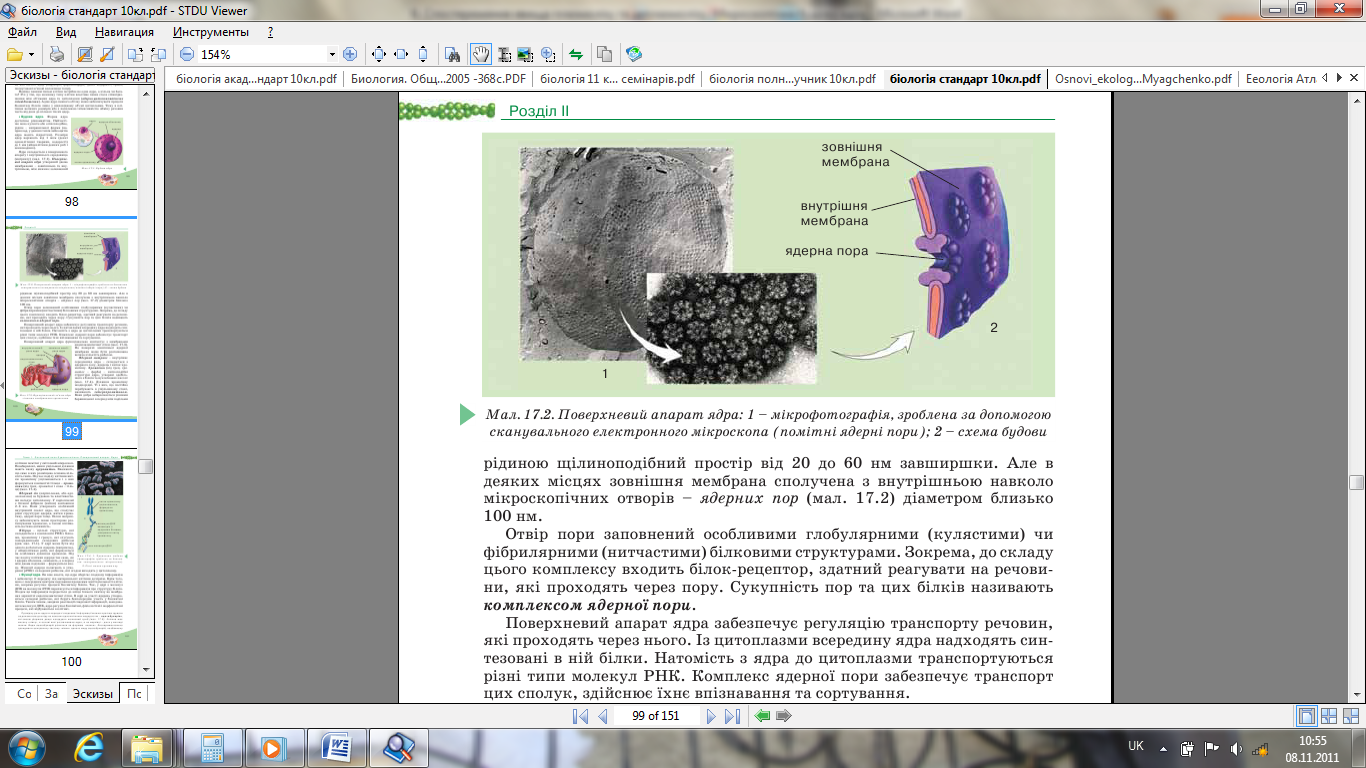Enable facing pages layout view
Image resolution: width=1366 pixels, height=768 pixels.
tap(1329, 716)
